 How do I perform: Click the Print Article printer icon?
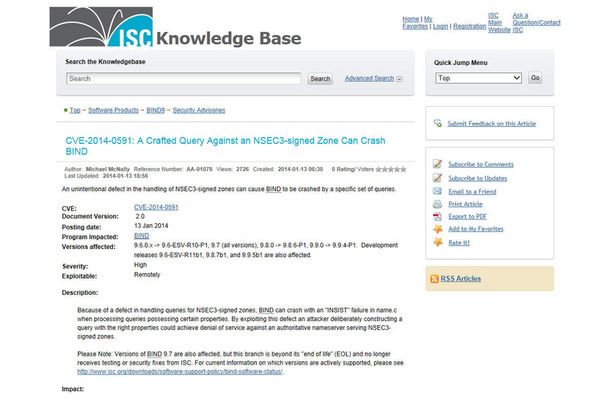pos(438,204)
